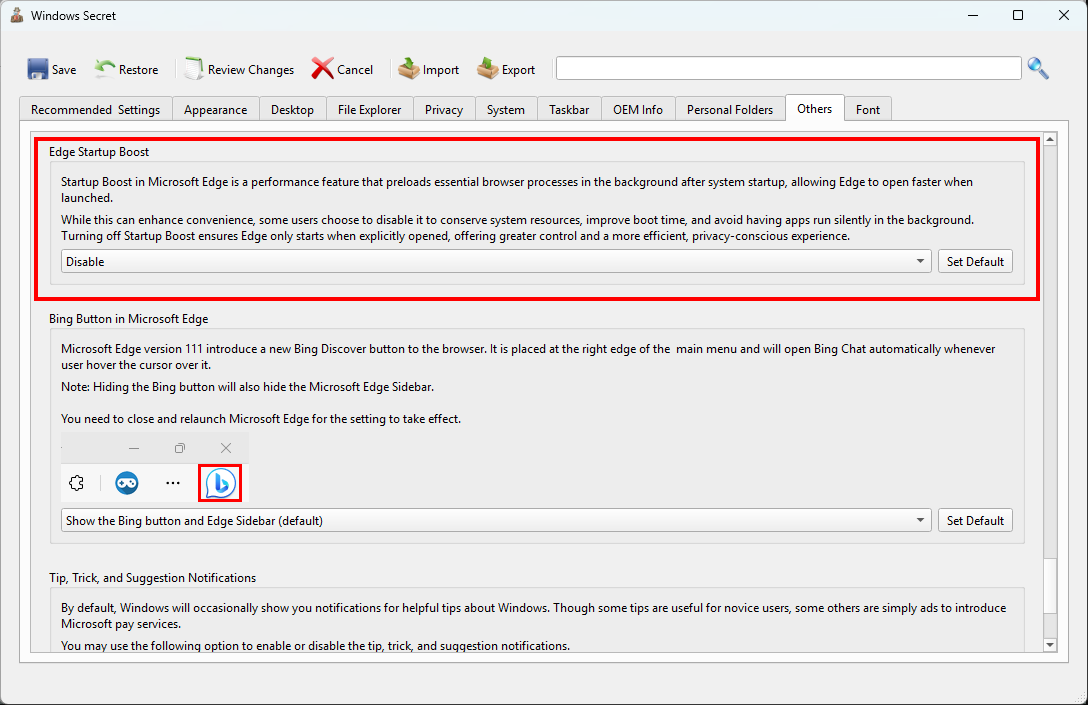Image resolution: width=1088 pixels, height=705 pixels.
Task: Click Set Default for Edge Startup Boost
Action: 976,262
